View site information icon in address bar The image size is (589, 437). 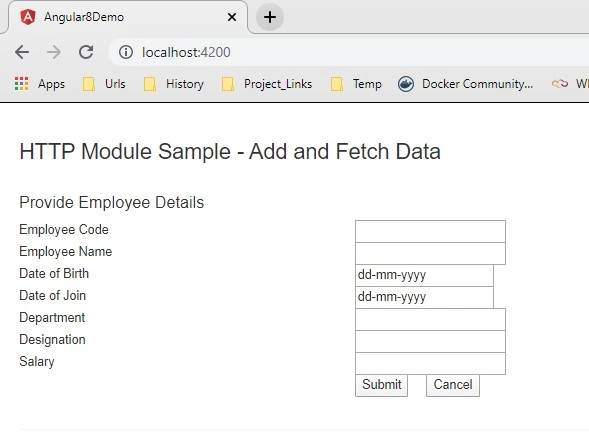coord(126,52)
